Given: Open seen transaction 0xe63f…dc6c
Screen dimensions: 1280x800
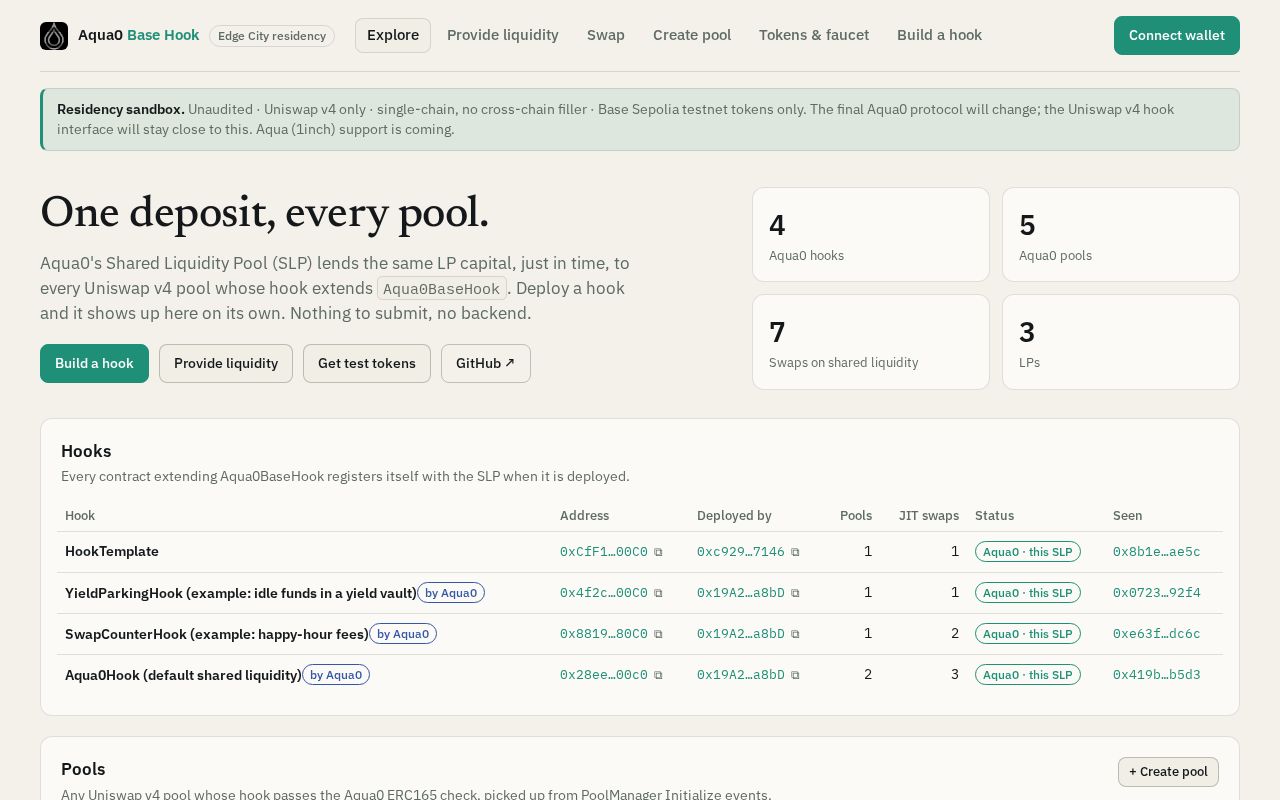Looking at the screenshot, I should click(x=1157, y=634).
